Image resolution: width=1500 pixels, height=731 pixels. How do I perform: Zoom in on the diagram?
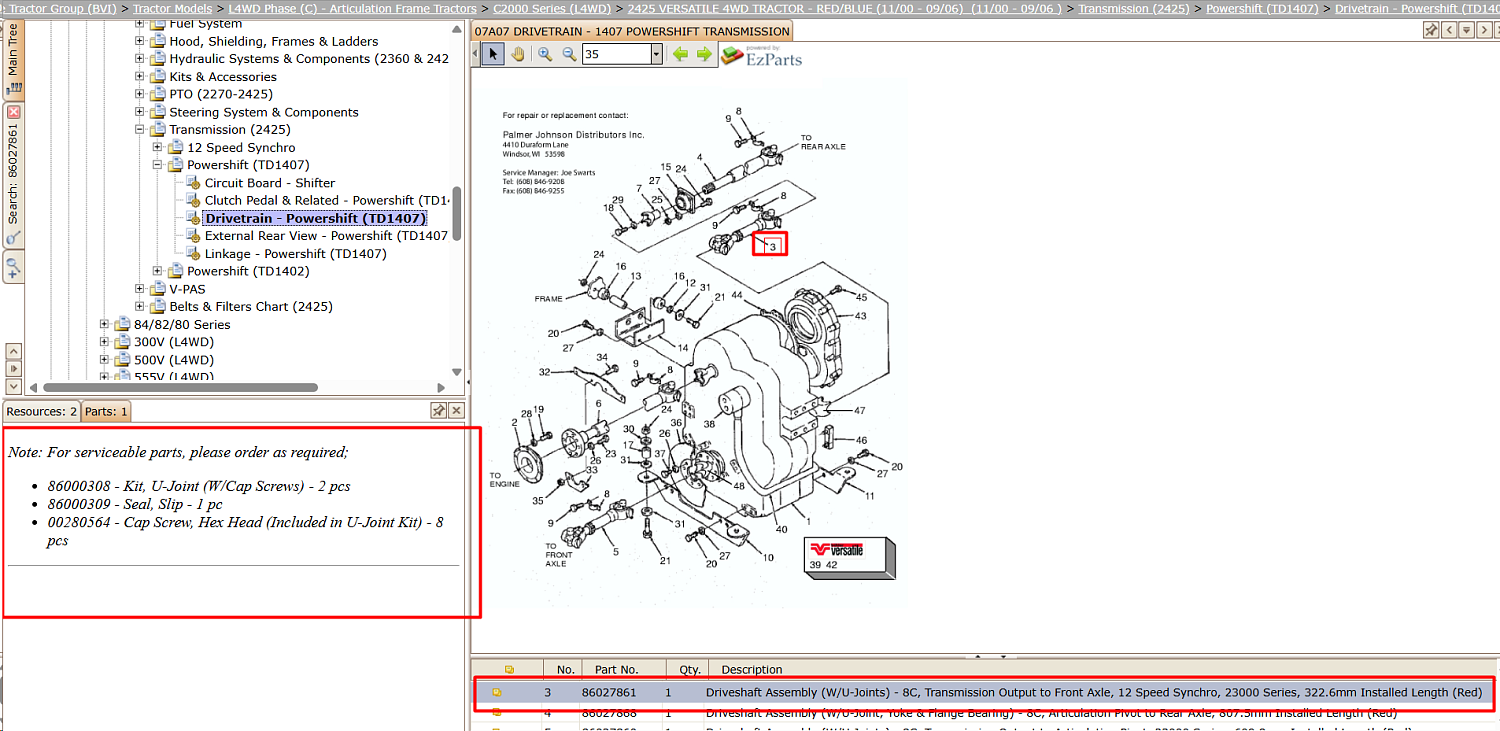click(x=545, y=54)
